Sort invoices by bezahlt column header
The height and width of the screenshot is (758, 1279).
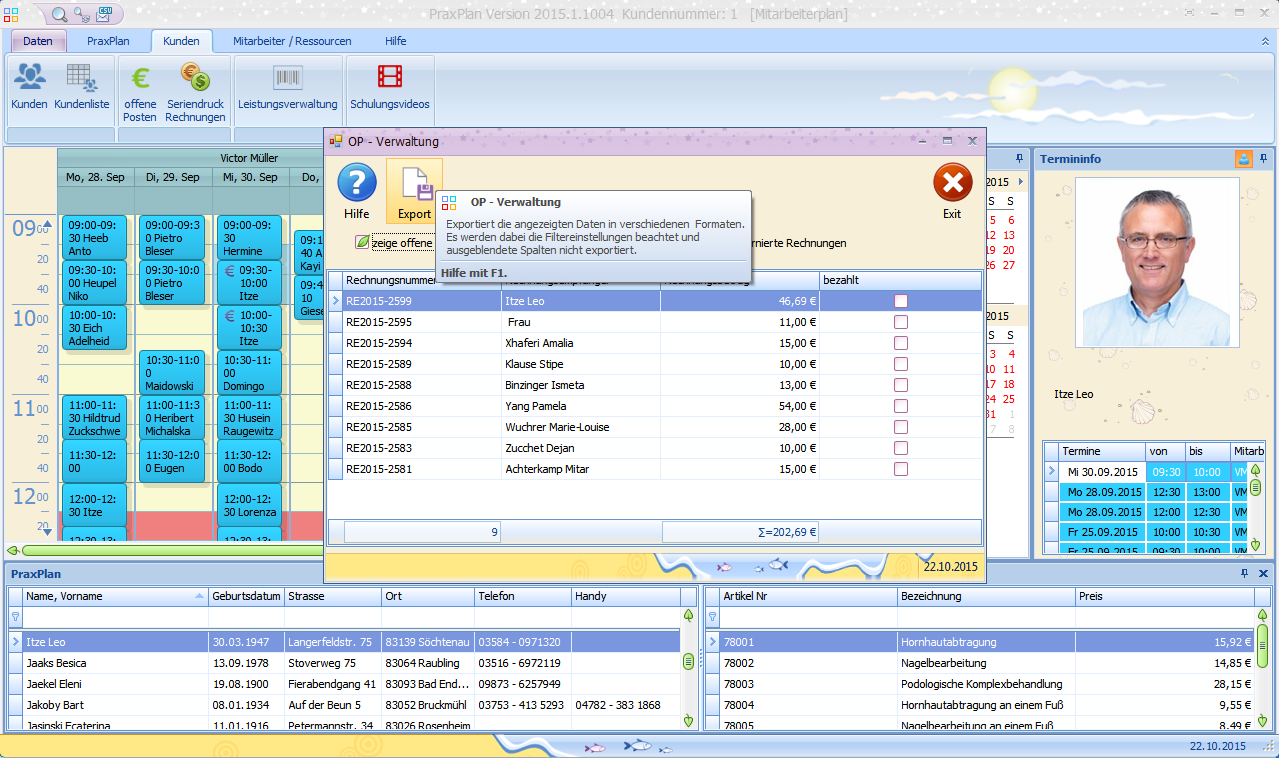[899, 281]
